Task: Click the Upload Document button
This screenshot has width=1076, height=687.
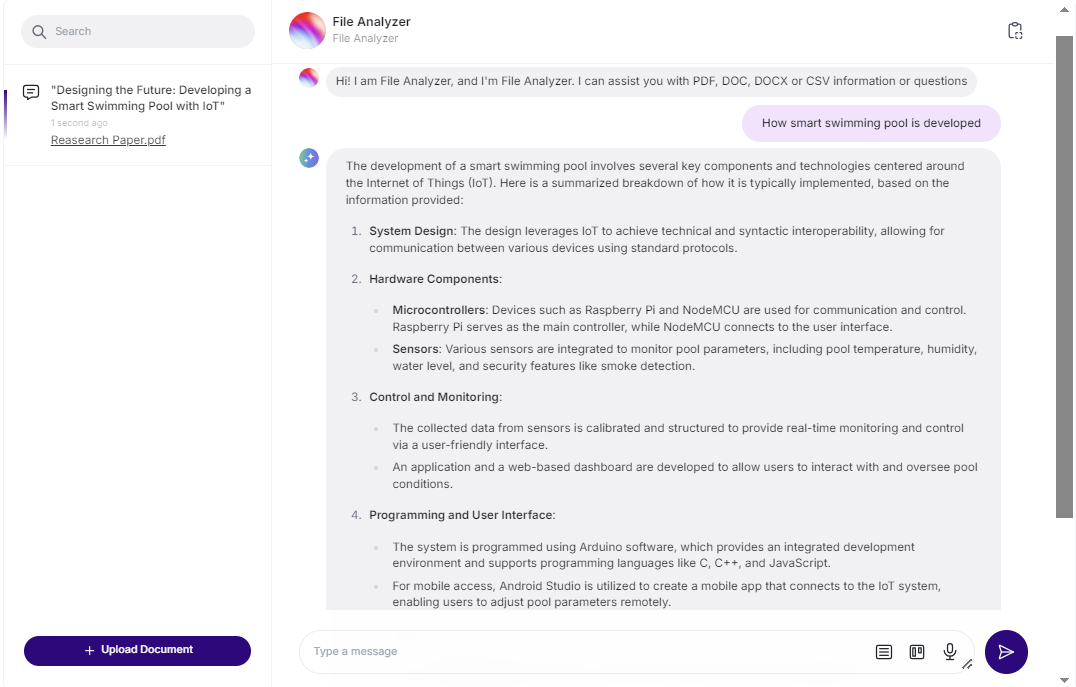Action: (x=137, y=650)
